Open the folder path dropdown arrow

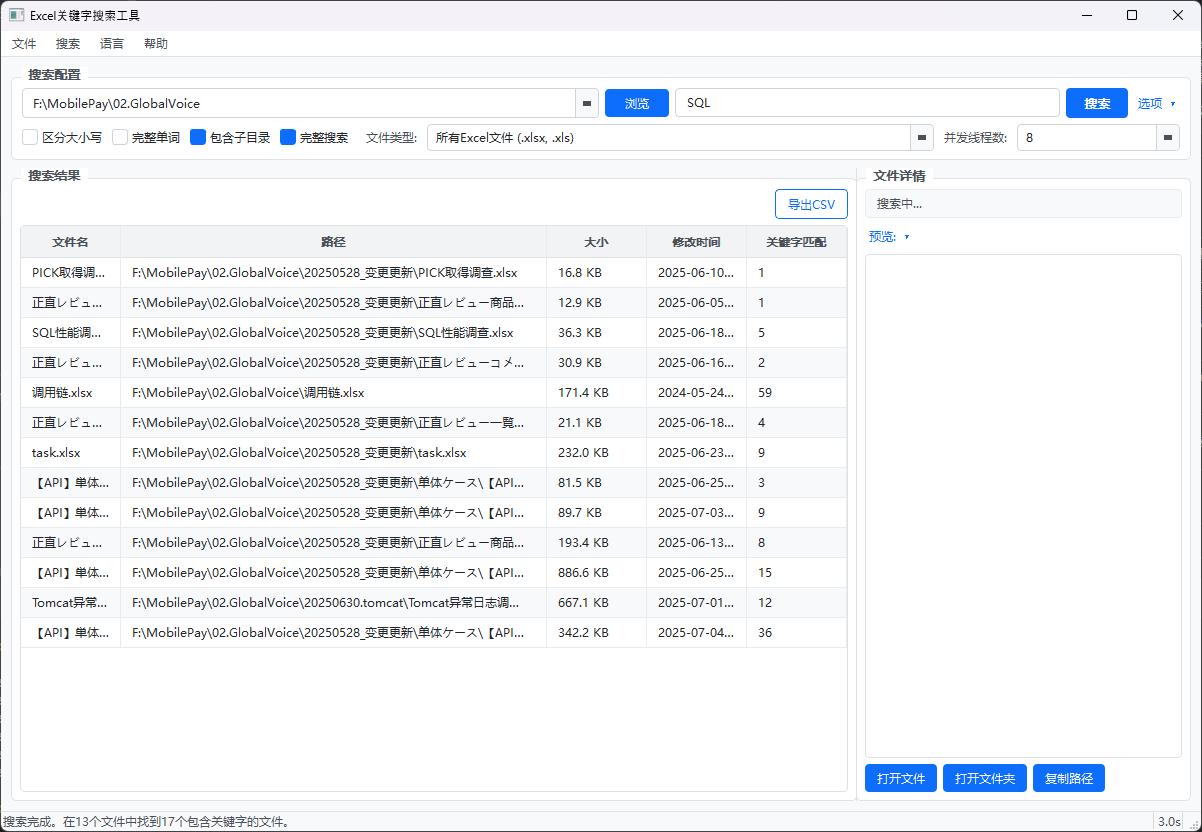click(587, 103)
